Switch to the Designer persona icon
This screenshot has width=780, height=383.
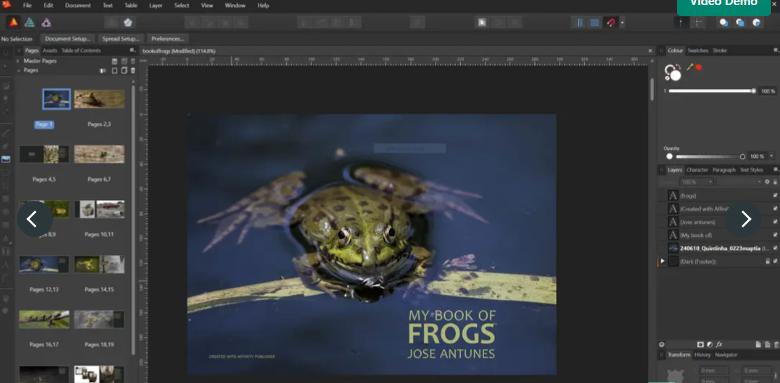tap(30, 22)
